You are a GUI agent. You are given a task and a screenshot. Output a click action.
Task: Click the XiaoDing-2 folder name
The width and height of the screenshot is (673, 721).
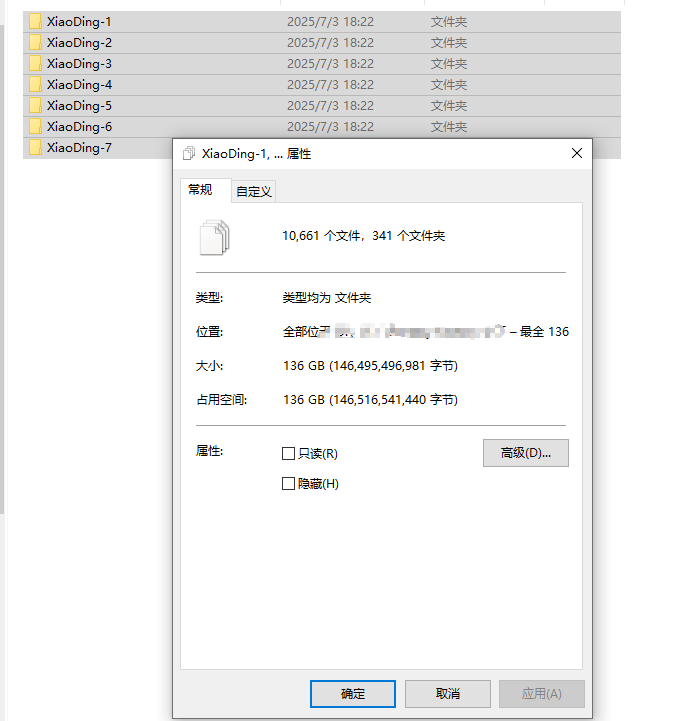coord(79,43)
